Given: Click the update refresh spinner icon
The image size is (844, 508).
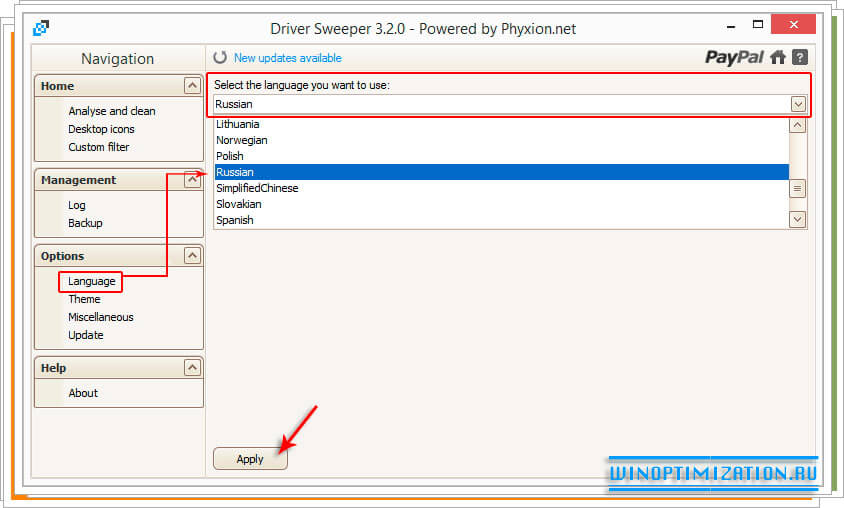Looking at the screenshot, I should [x=220, y=58].
